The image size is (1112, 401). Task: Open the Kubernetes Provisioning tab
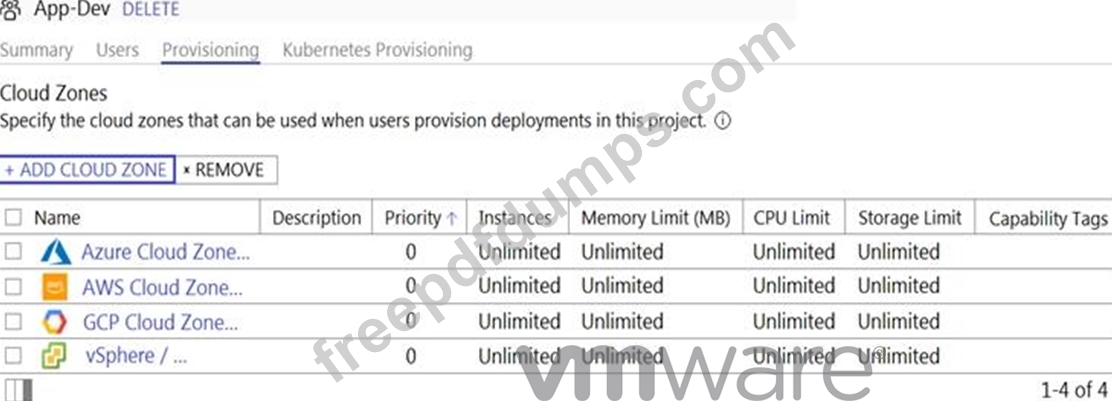pyautogui.click(x=377, y=50)
